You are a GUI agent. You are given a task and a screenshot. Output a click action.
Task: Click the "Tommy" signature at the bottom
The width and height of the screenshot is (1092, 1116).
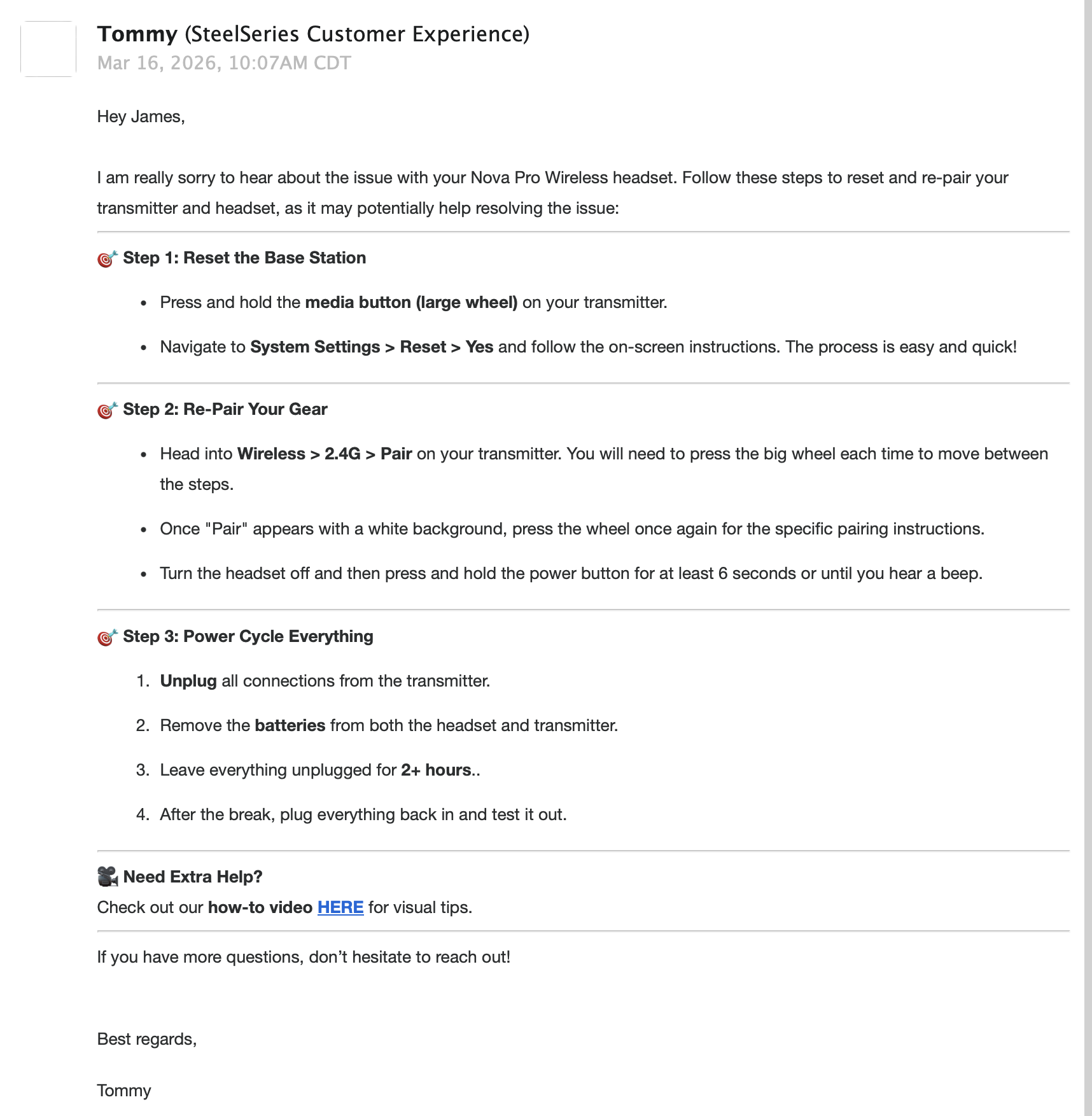point(124,1091)
